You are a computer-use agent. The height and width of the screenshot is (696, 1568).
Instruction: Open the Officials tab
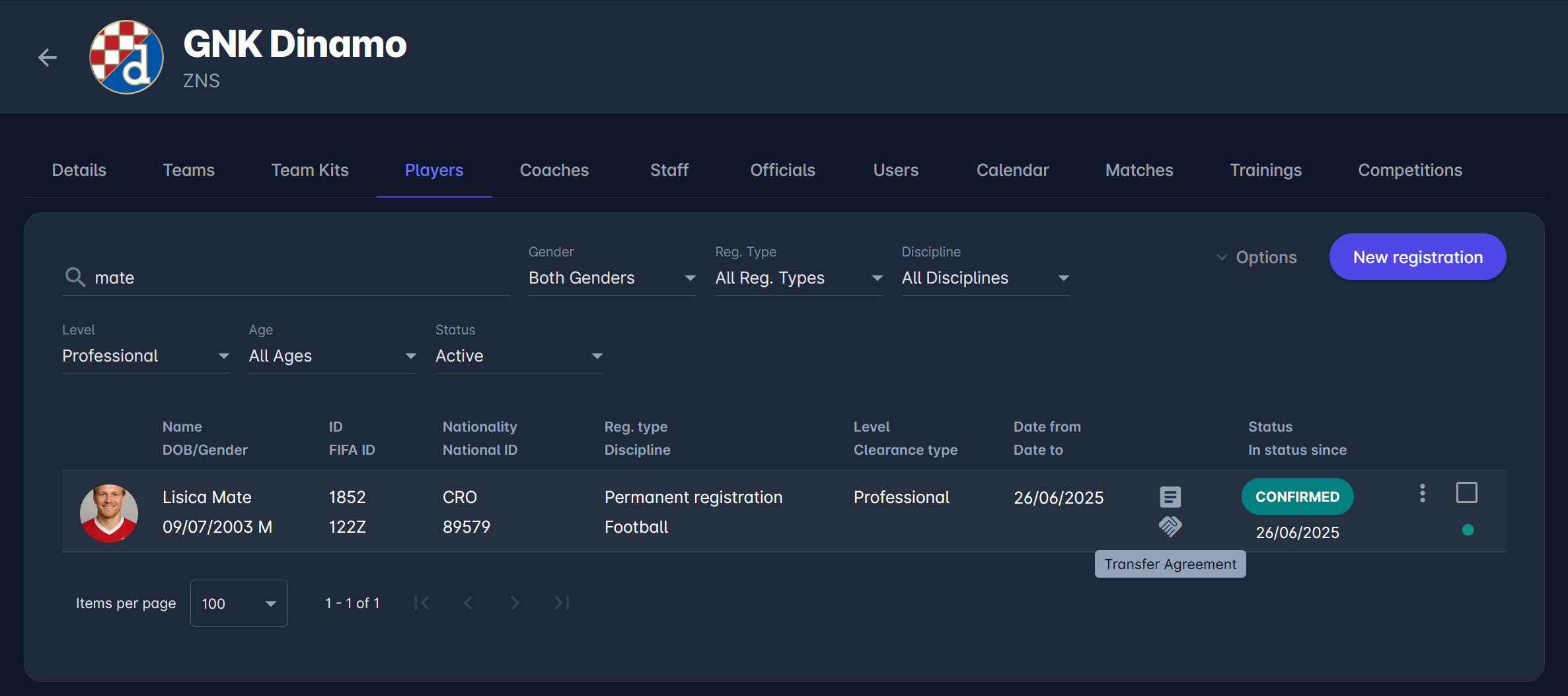(783, 170)
